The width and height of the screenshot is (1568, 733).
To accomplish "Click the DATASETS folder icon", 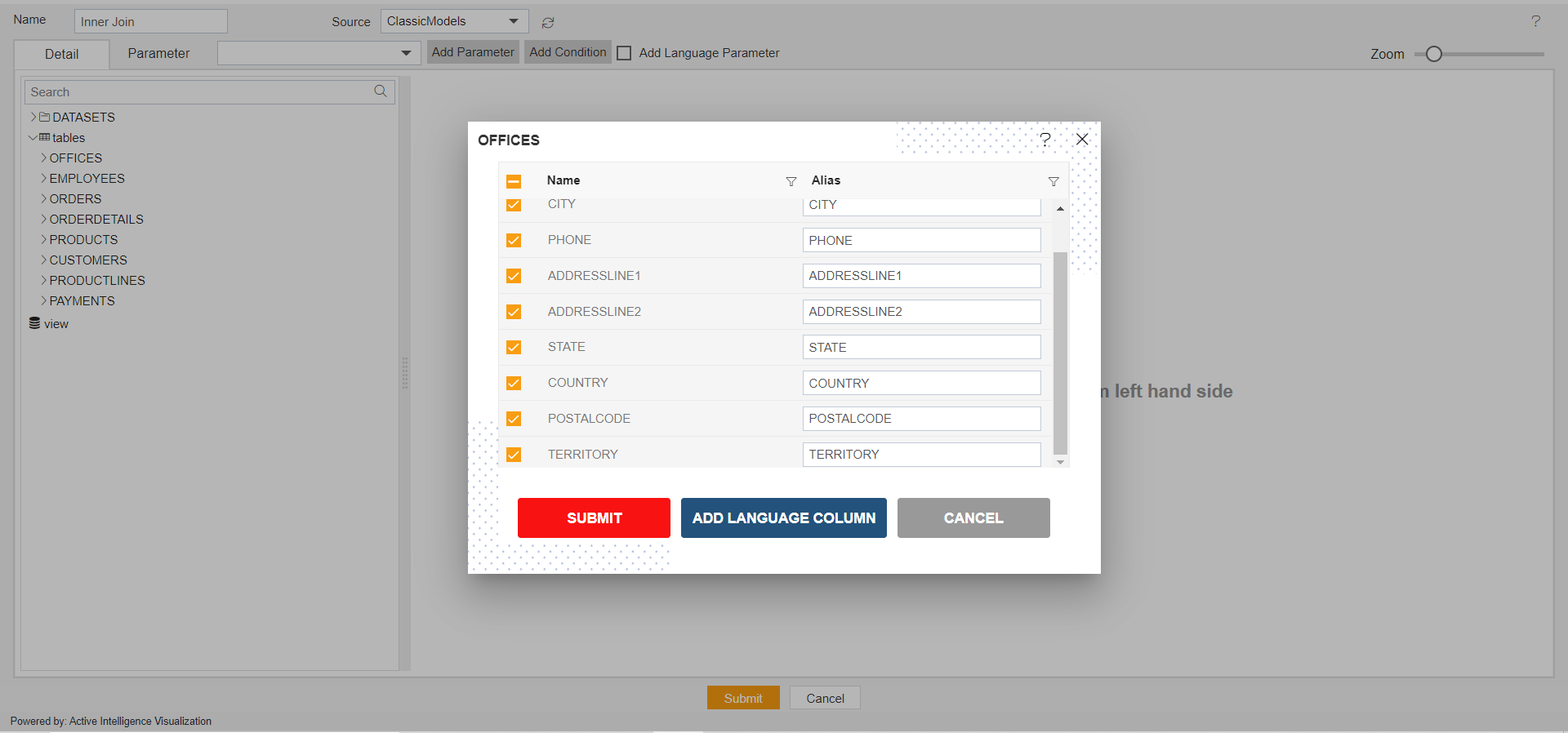I will click(45, 117).
